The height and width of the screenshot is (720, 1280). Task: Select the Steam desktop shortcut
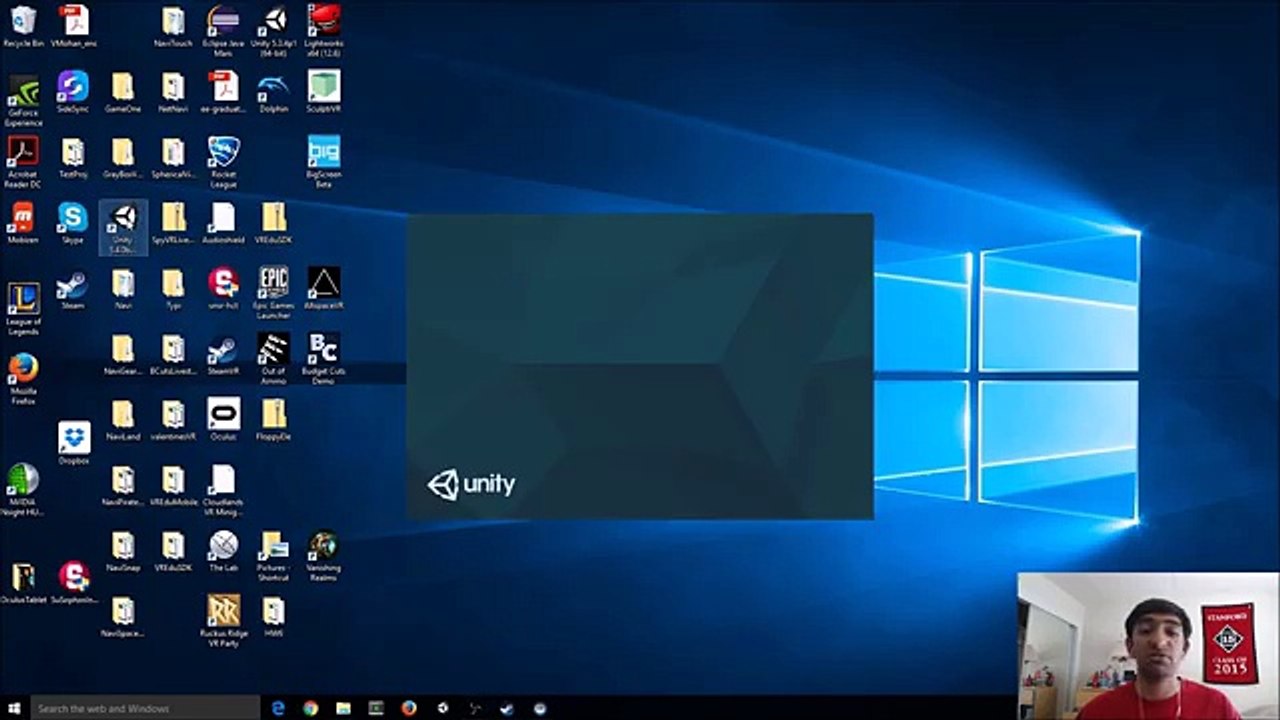[73, 289]
